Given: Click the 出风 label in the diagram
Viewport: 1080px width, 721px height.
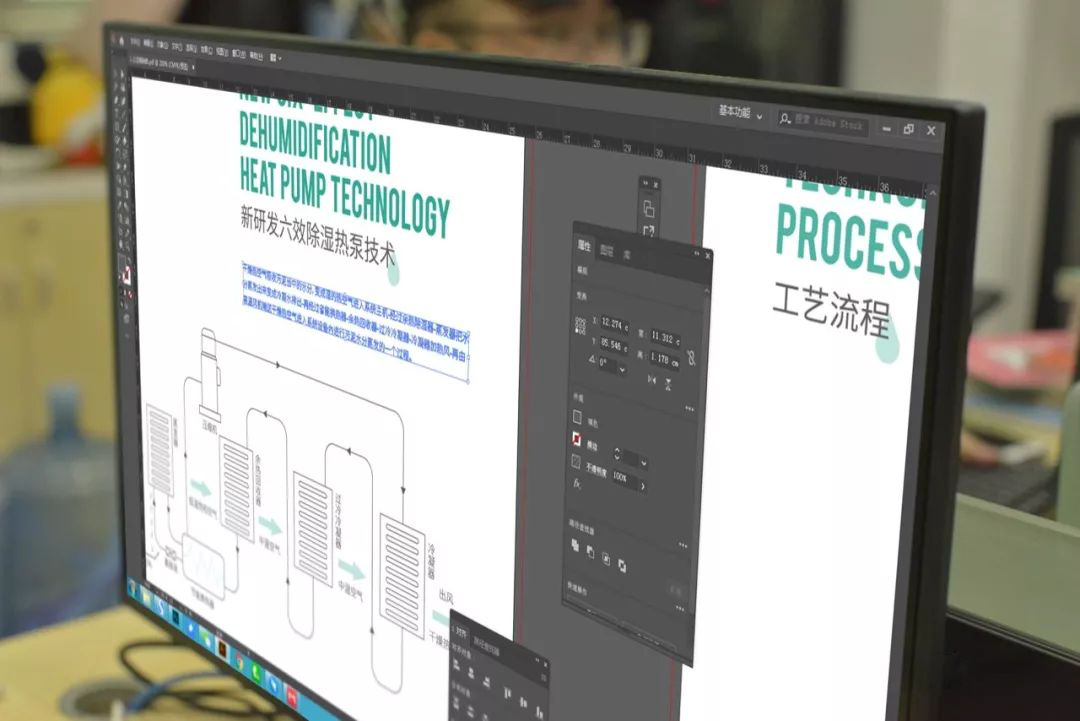Looking at the screenshot, I should (x=446, y=596).
